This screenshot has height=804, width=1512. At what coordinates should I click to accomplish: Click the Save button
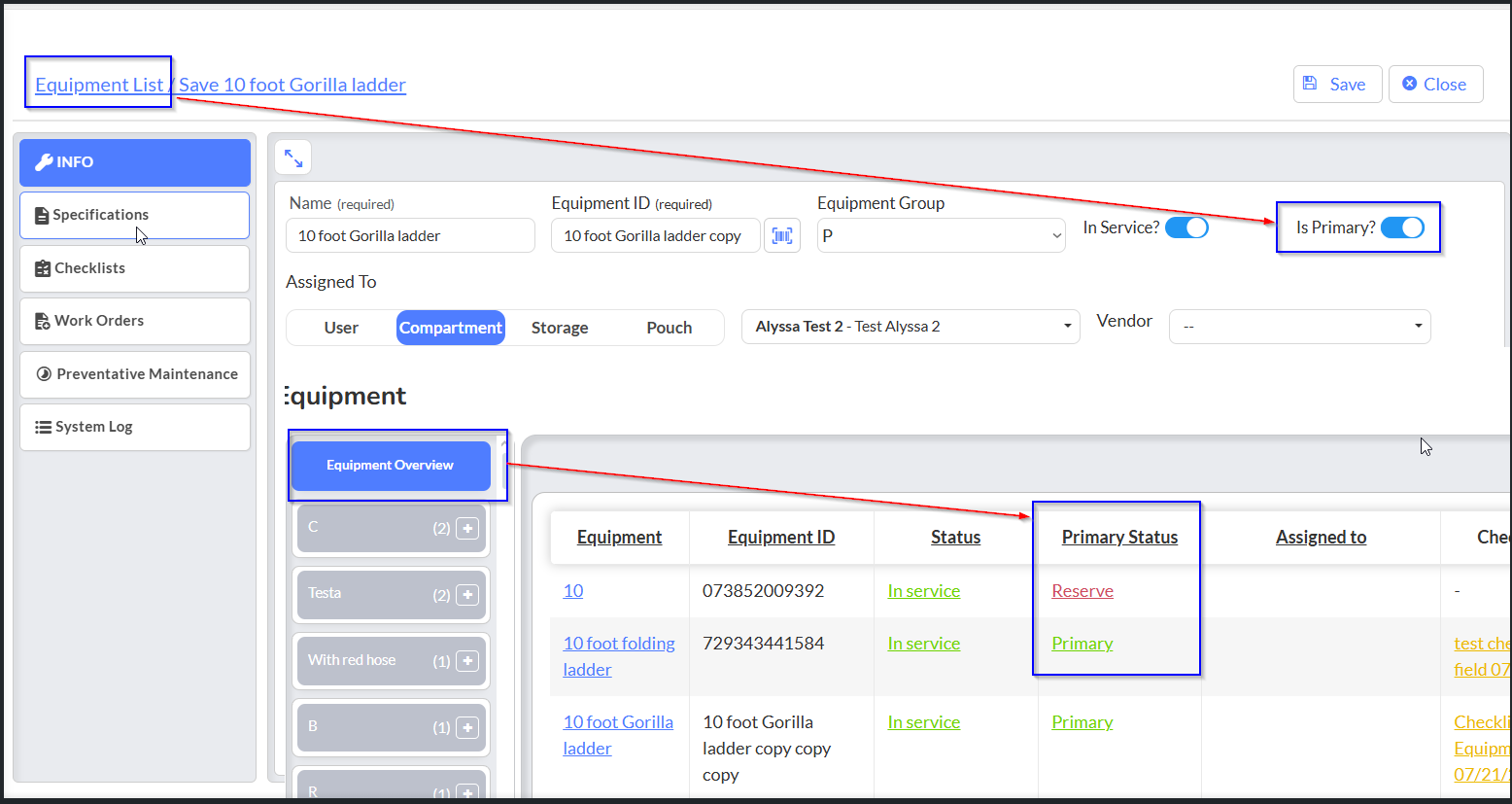1337,84
